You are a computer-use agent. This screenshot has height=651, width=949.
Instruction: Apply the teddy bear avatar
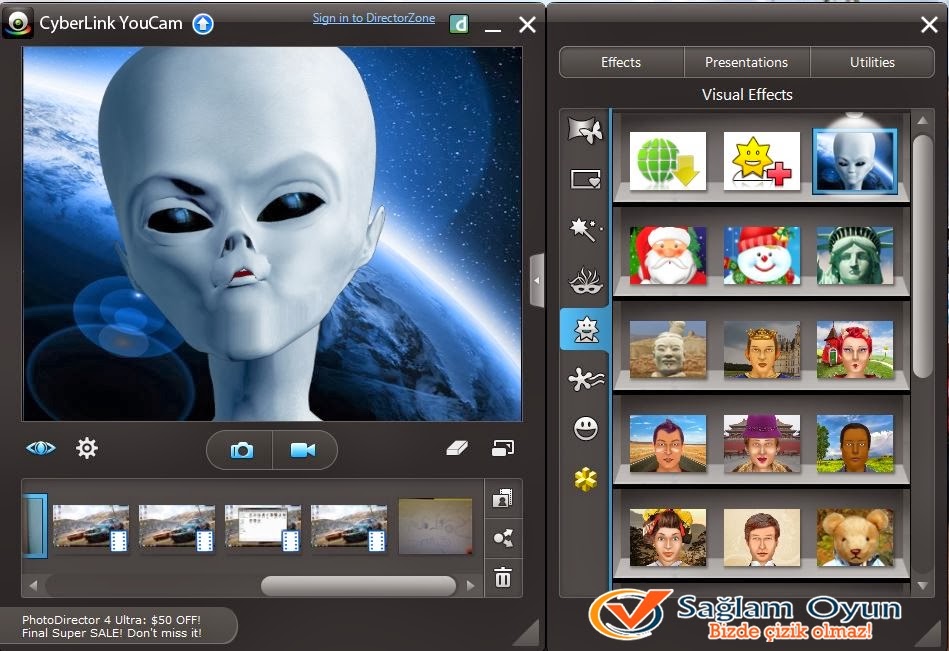855,537
